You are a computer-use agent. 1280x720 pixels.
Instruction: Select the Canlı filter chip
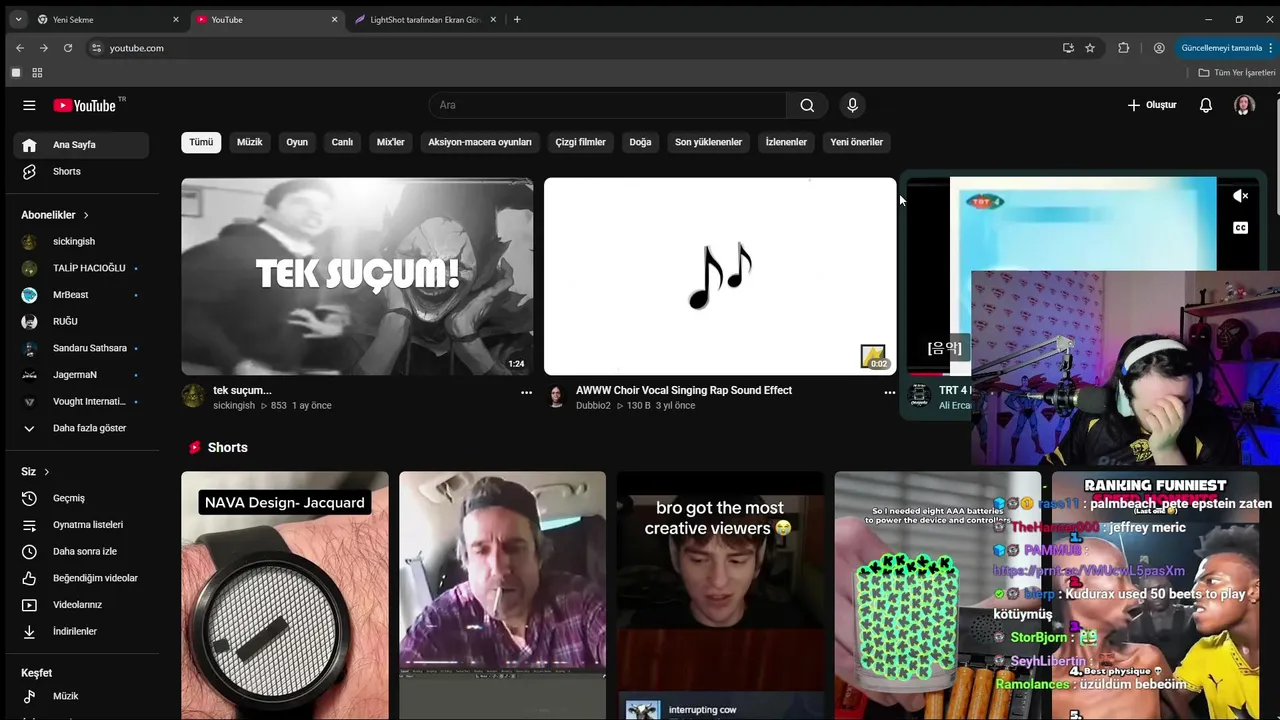pos(342,142)
